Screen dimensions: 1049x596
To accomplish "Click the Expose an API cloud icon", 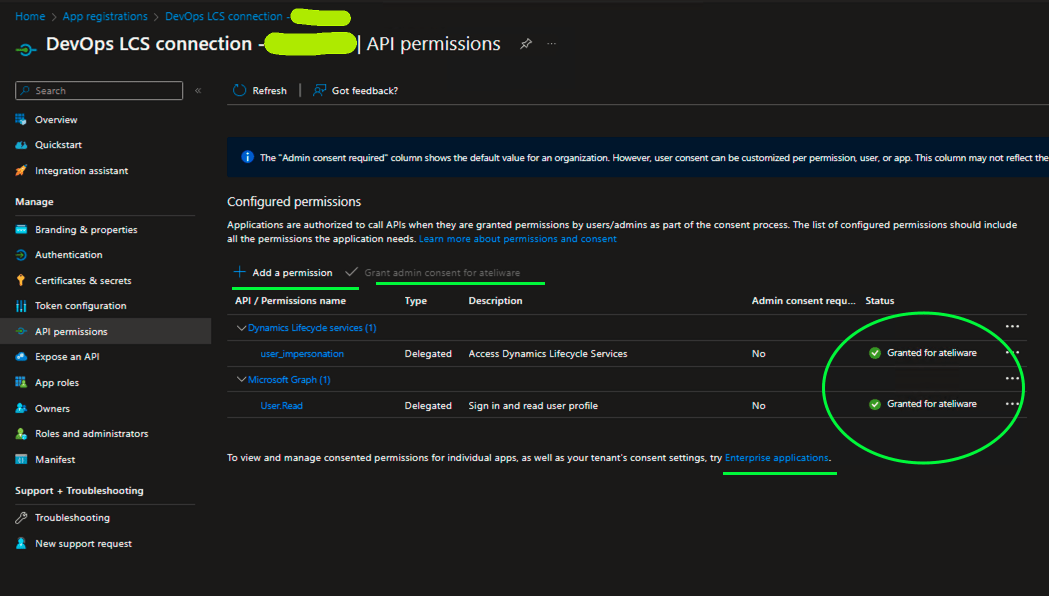I will click(21, 357).
